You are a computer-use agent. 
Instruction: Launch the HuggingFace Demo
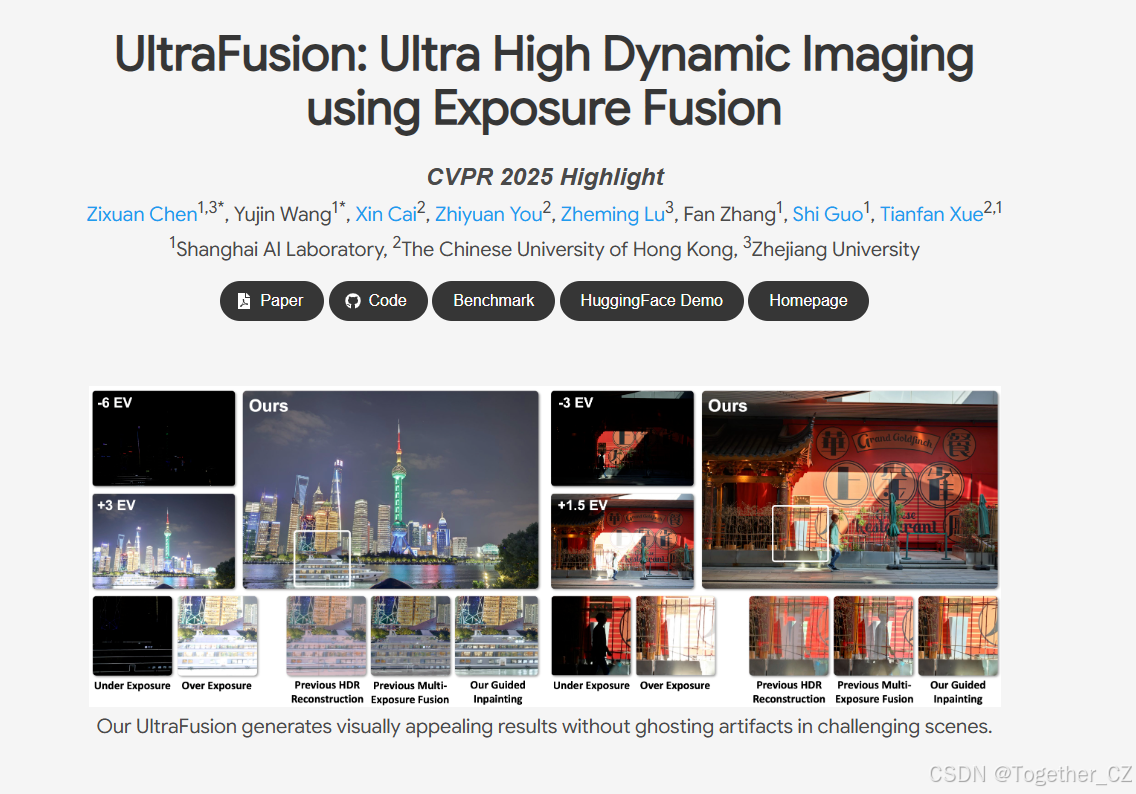coord(651,300)
